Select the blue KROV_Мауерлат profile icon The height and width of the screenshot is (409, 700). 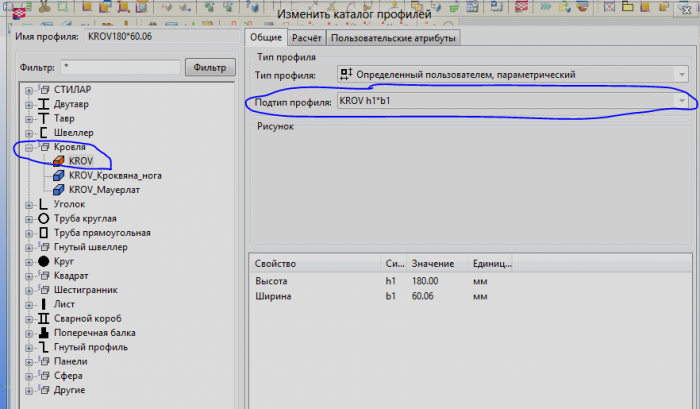pos(58,190)
